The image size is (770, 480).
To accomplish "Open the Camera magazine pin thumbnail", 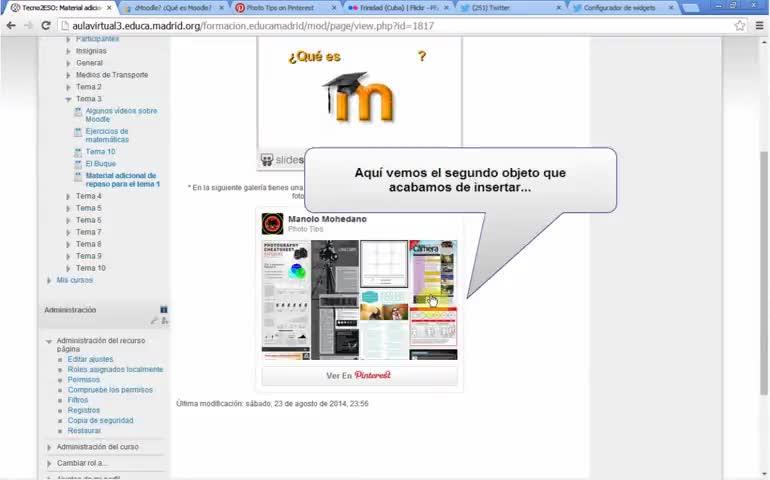I will coord(433,272).
